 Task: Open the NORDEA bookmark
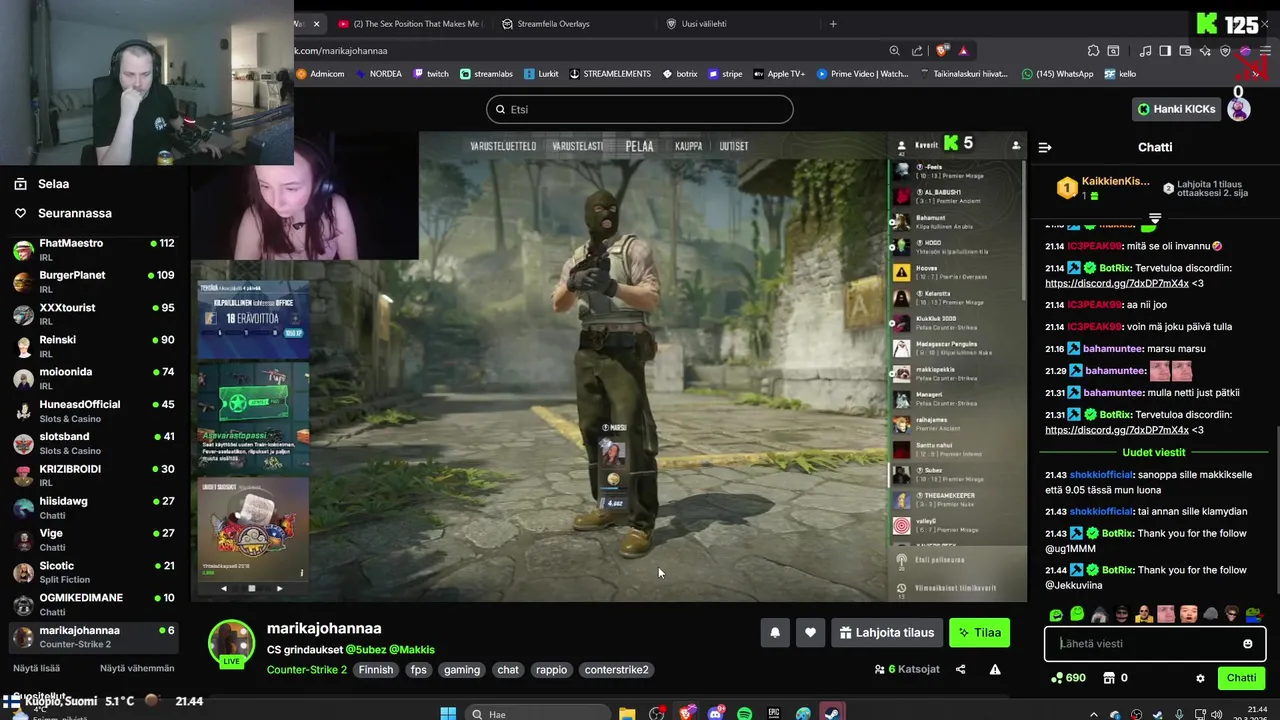tap(378, 74)
